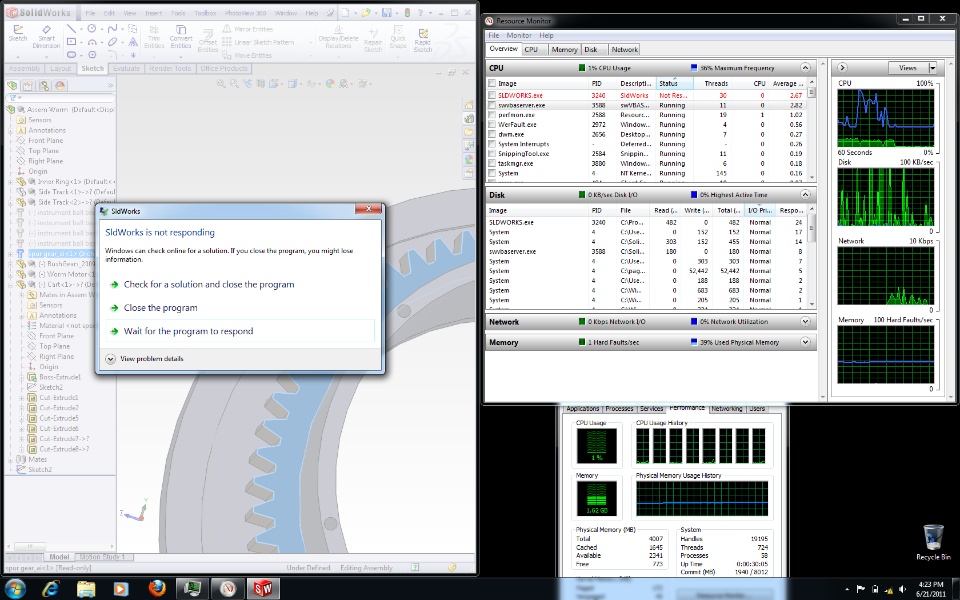The height and width of the screenshot is (600, 960).
Task: Open Internet Explorer from the taskbar
Action: 50,588
